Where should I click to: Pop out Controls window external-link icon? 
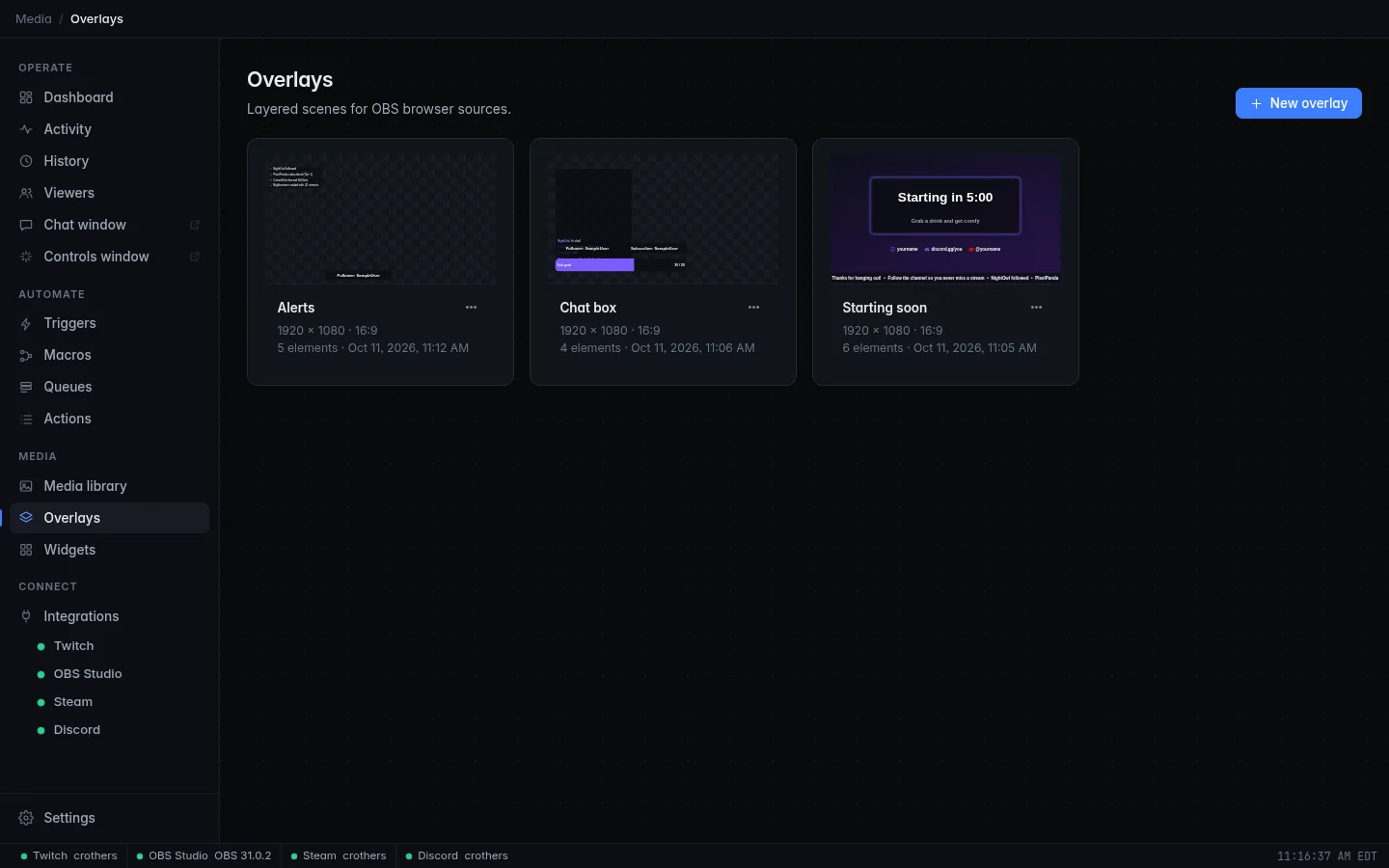[195, 257]
